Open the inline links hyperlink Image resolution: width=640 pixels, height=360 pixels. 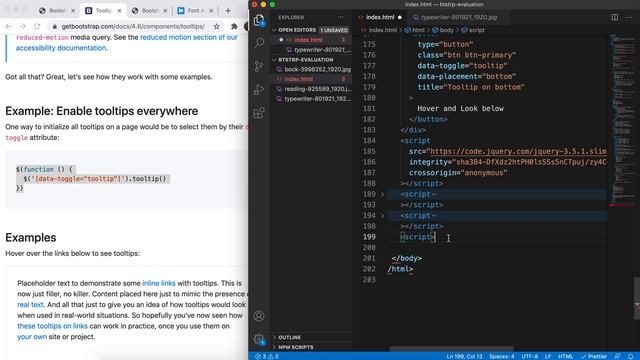click(159, 283)
